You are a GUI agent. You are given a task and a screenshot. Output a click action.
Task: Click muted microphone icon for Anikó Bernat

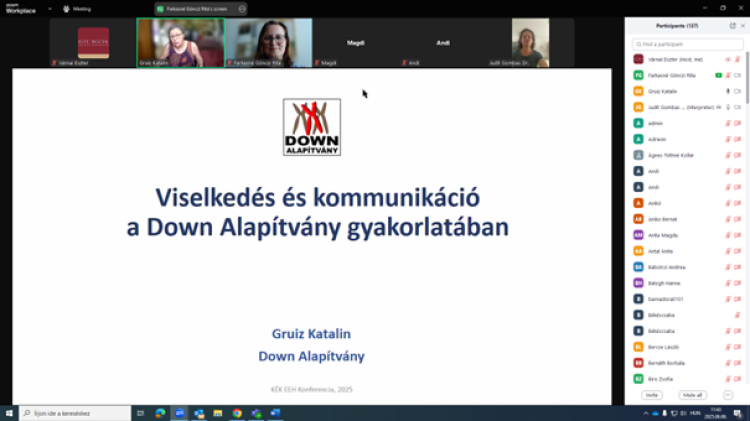coord(728,219)
